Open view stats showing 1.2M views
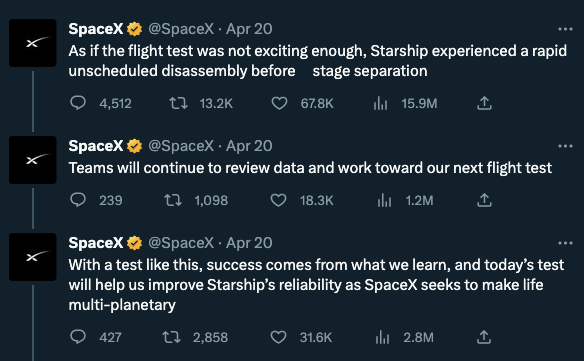Viewport: 584px width, 361px height. (x=384, y=200)
